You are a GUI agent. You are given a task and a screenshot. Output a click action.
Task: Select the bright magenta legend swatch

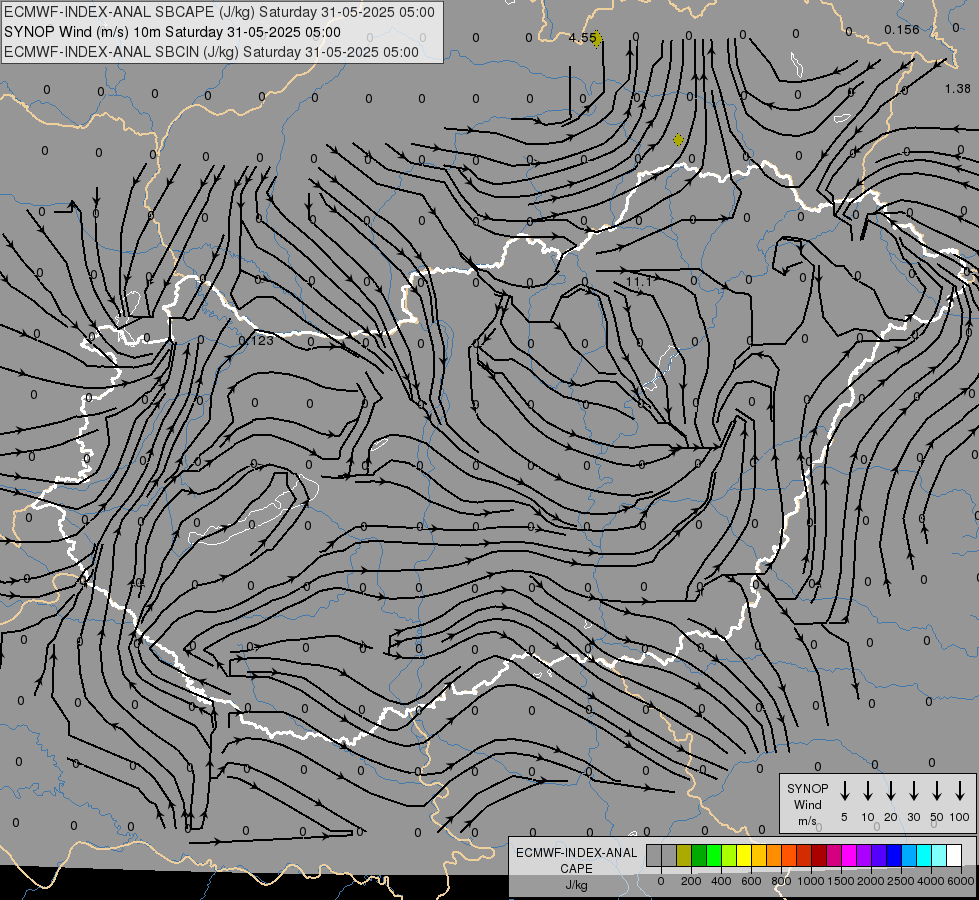click(x=849, y=855)
